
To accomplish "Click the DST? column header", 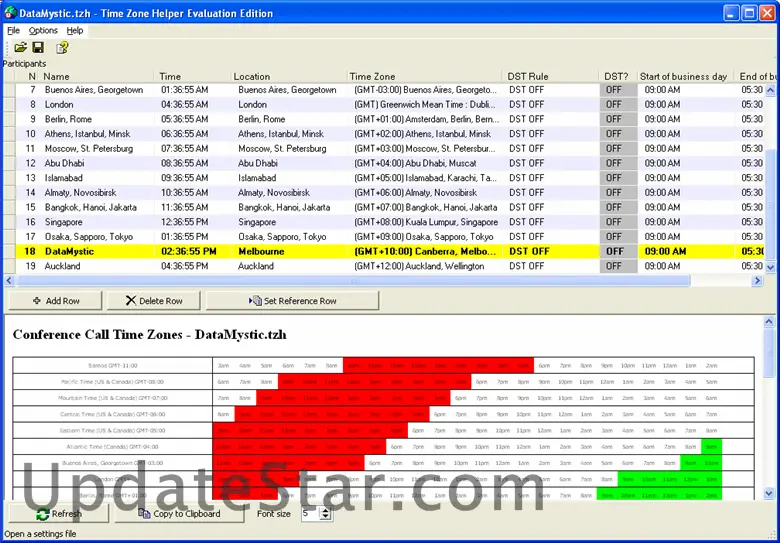I will (x=618, y=76).
